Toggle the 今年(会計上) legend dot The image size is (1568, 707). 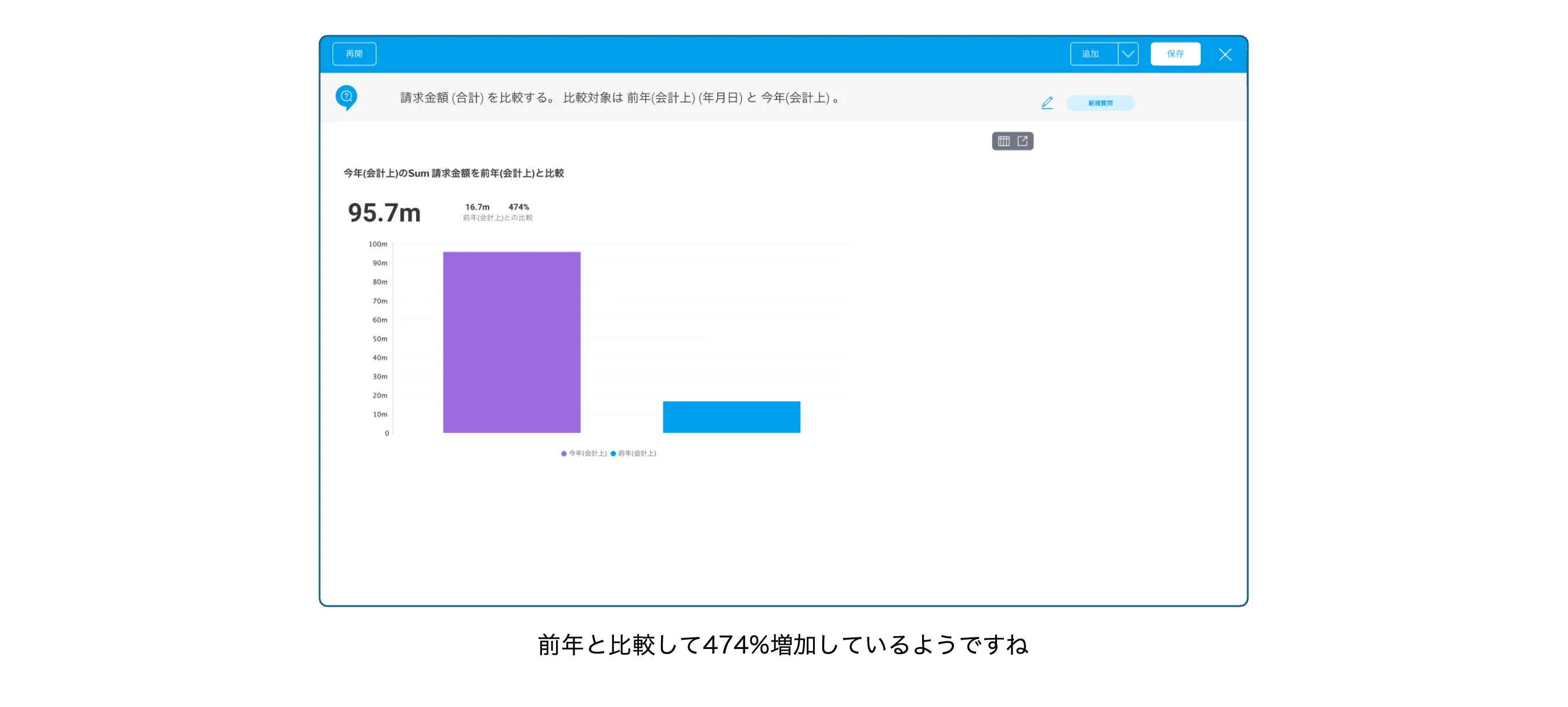tap(563, 454)
